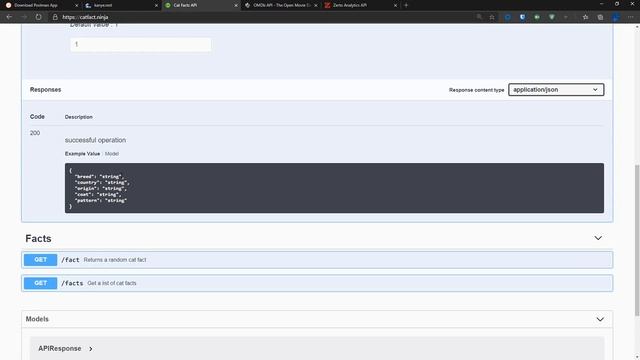
Task: Expand the GET /facts endpoint row
Action: pos(317,283)
